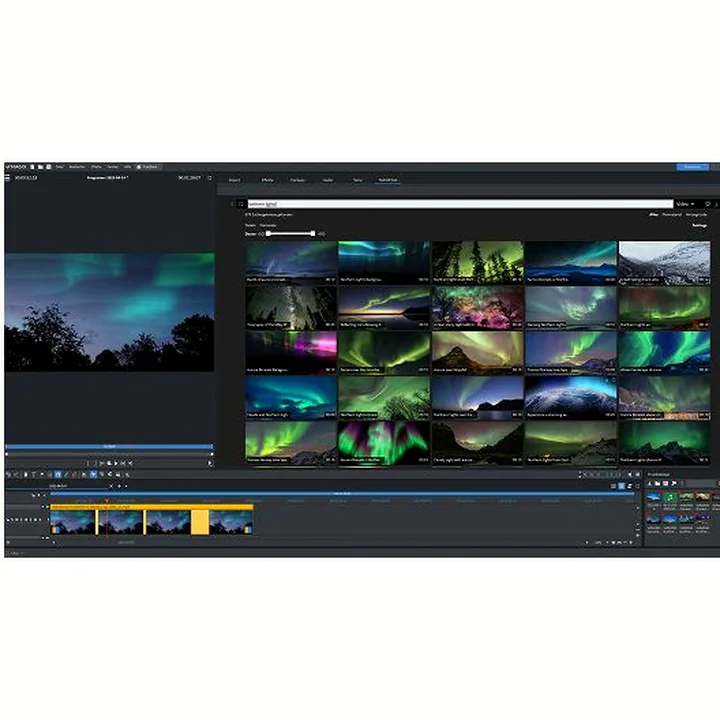Viewport: 720px width, 720px height.
Task: Open the Hilfe menu
Action: click(128, 167)
